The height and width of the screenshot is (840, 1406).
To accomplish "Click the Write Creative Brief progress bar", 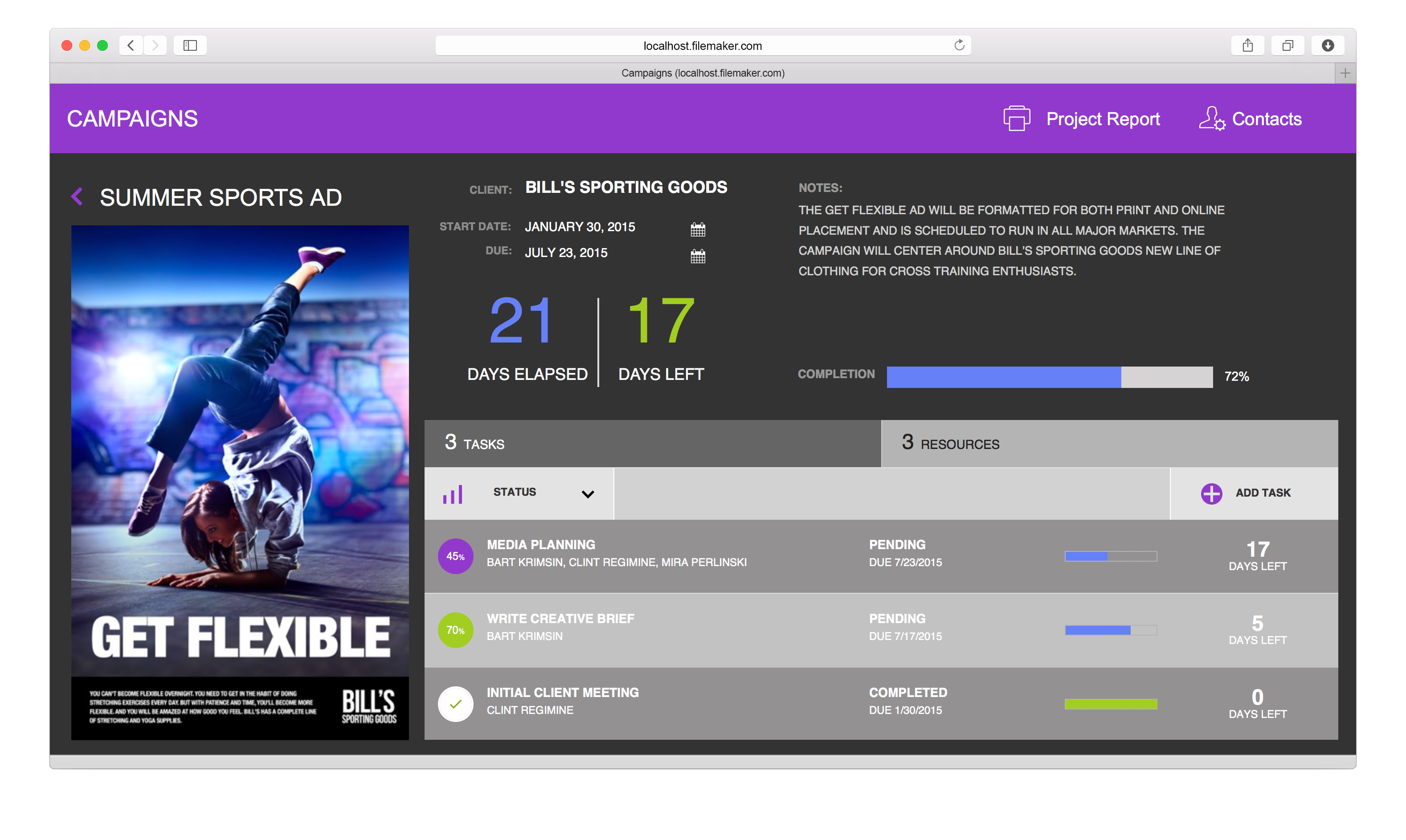I will tap(1111, 630).
